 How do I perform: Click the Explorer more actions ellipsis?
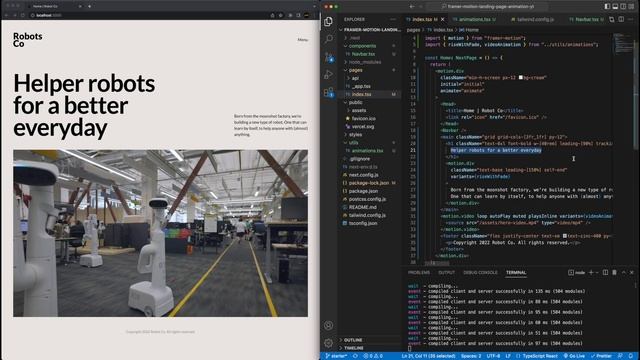(393, 19)
